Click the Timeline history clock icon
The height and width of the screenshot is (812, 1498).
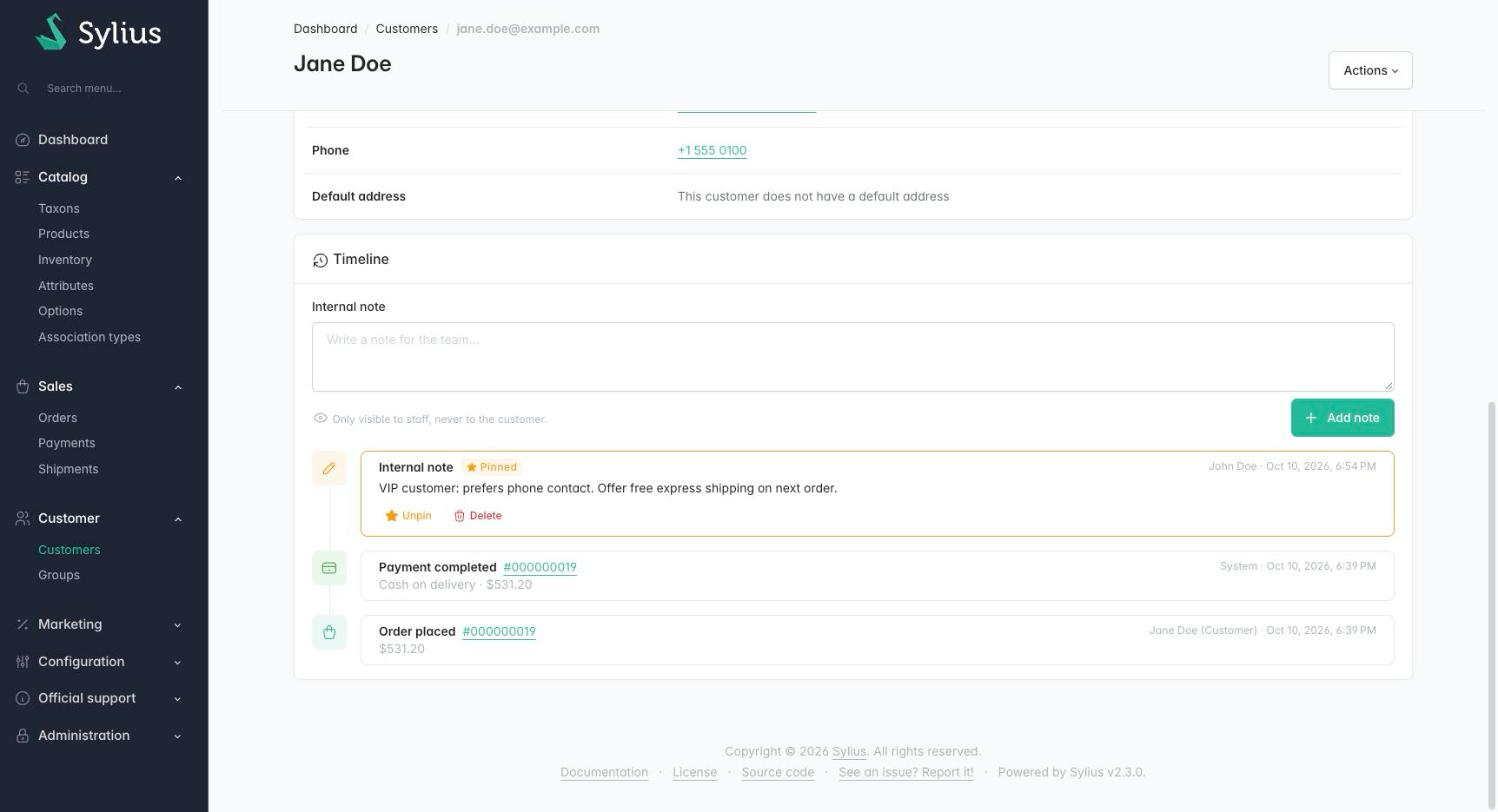pyautogui.click(x=320, y=260)
